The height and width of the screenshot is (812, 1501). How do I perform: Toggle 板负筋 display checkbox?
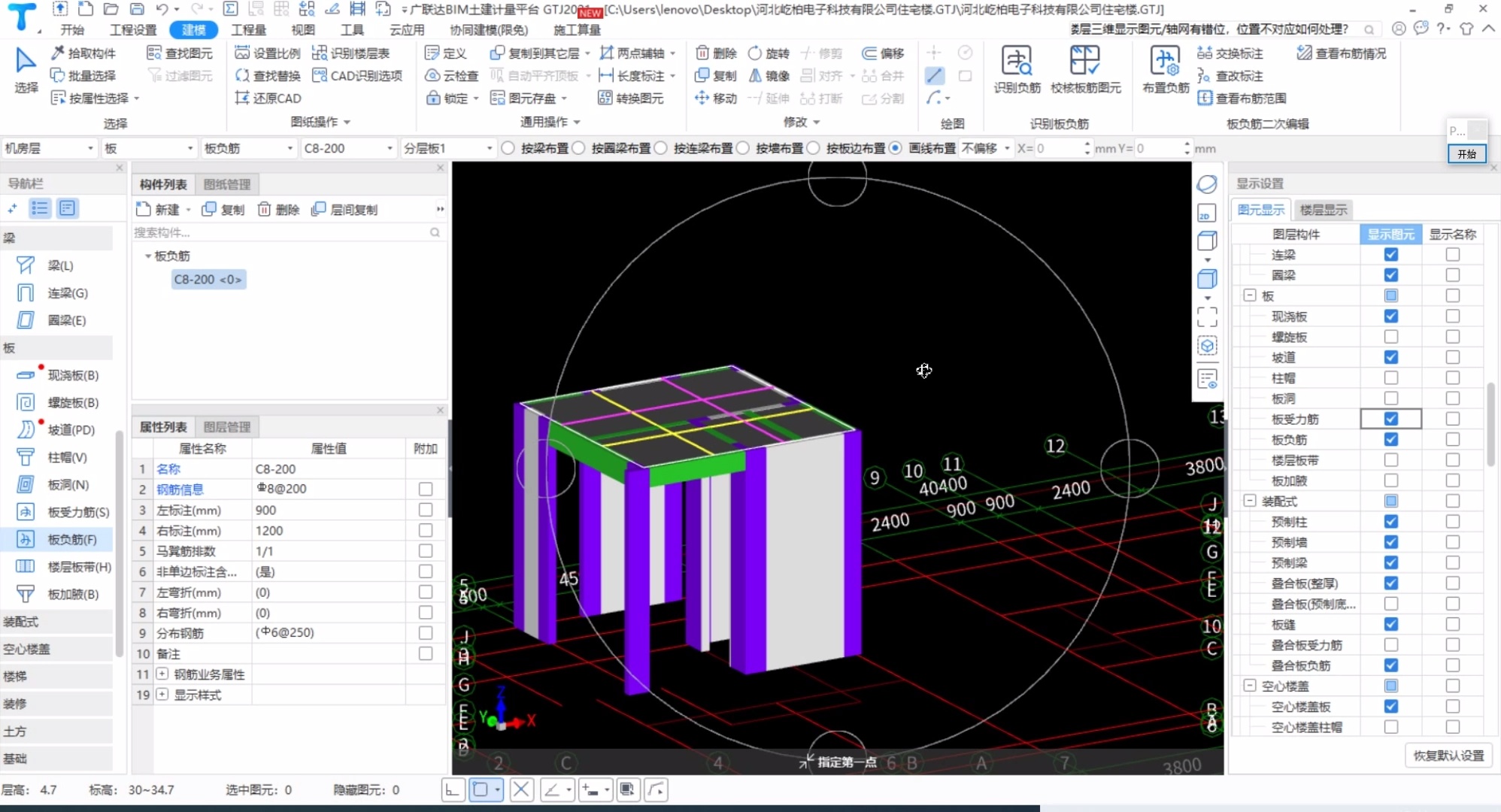[x=1390, y=439]
